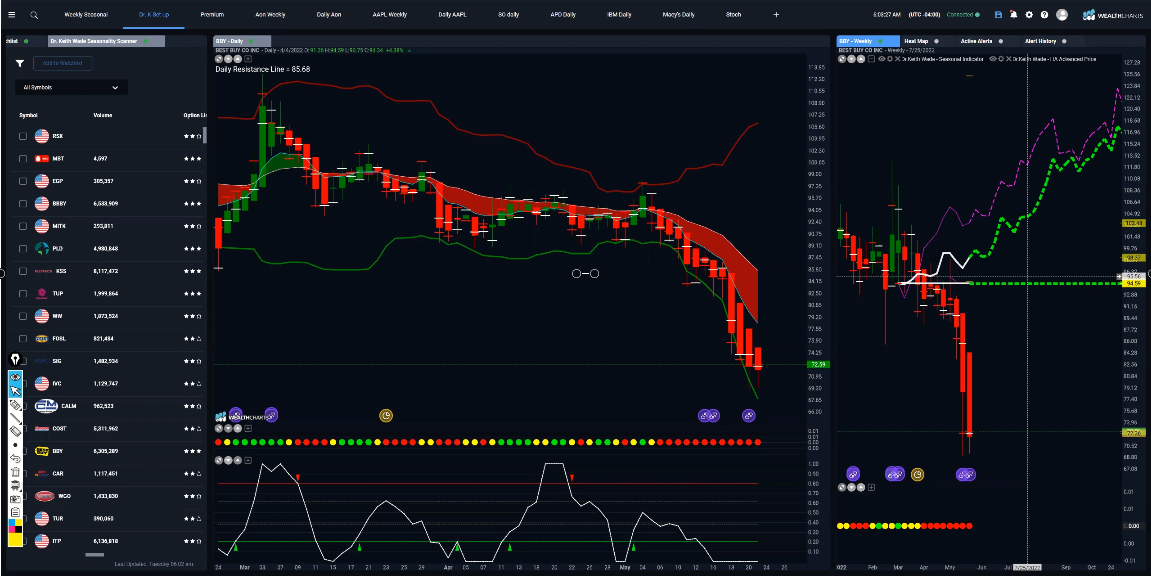Click the up-arrow circle on daily chart header
Image resolution: width=1151 pixels, height=576 pixels.
click(236, 59)
